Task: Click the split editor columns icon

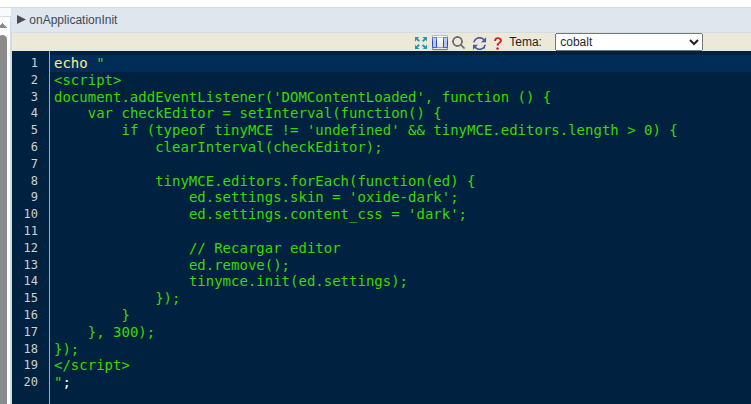Action: (x=439, y=43)
